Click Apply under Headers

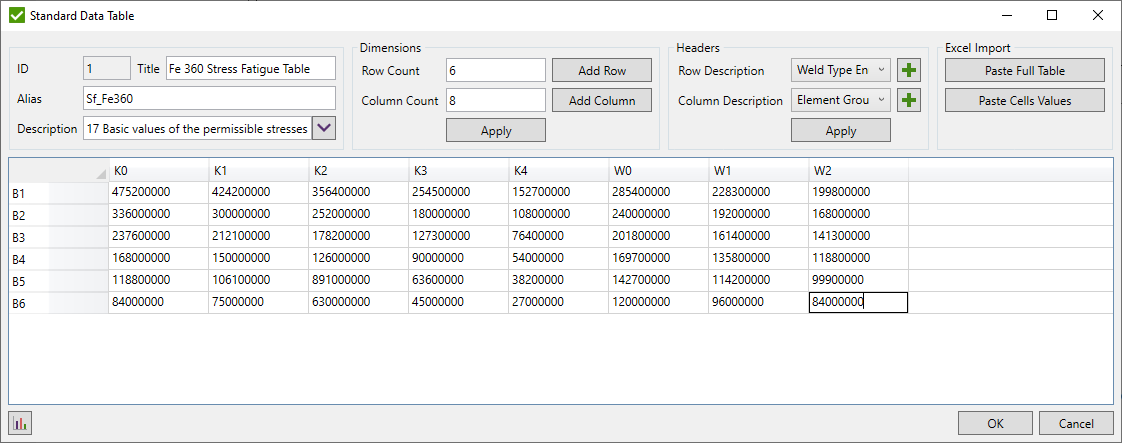coord(840,131)
